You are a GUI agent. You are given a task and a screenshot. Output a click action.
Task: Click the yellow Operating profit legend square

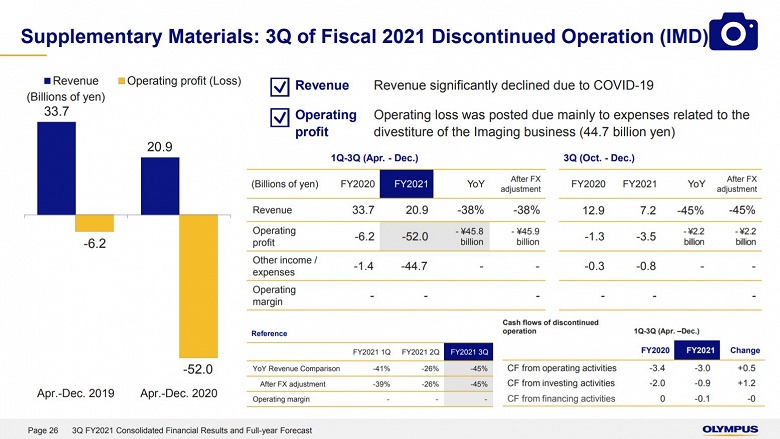121,81
